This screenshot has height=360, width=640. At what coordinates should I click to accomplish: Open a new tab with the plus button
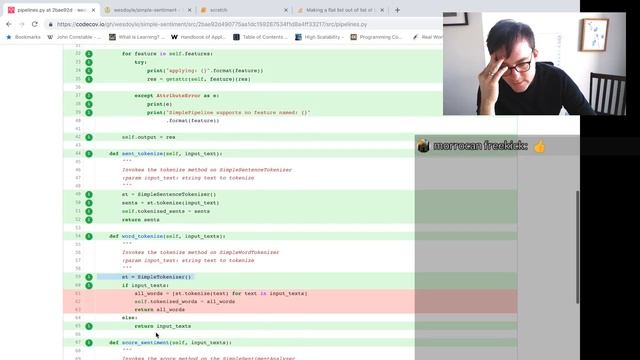(397, 10)
